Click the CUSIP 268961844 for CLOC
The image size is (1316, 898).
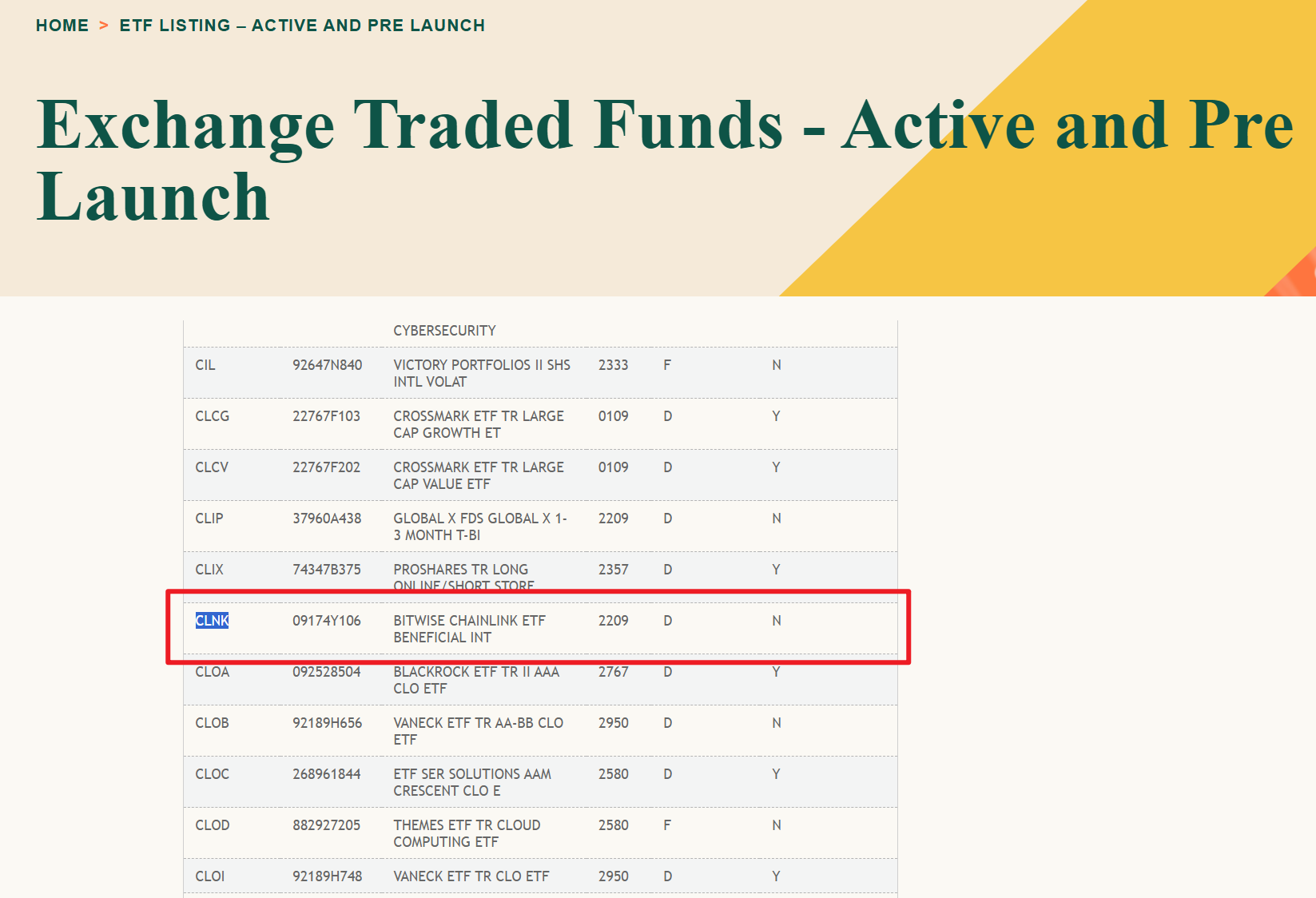(x=326, y=774)
